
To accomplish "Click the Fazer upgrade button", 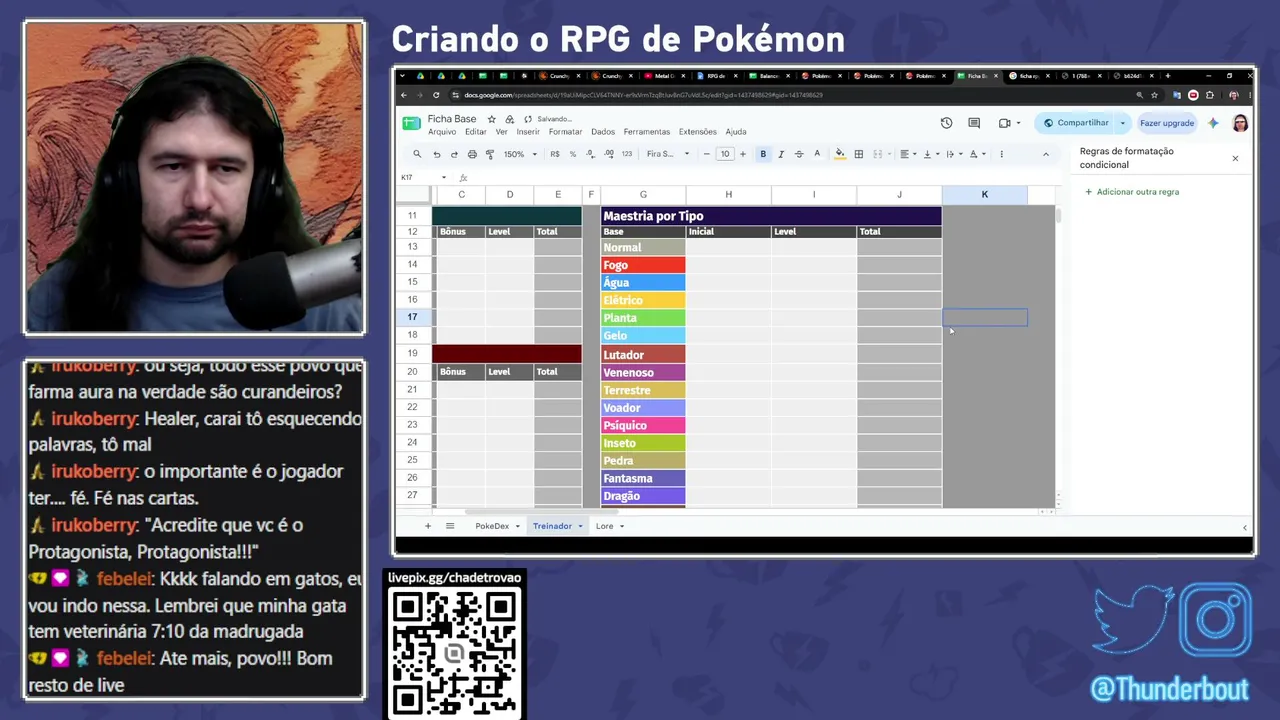I will 1167,123.
